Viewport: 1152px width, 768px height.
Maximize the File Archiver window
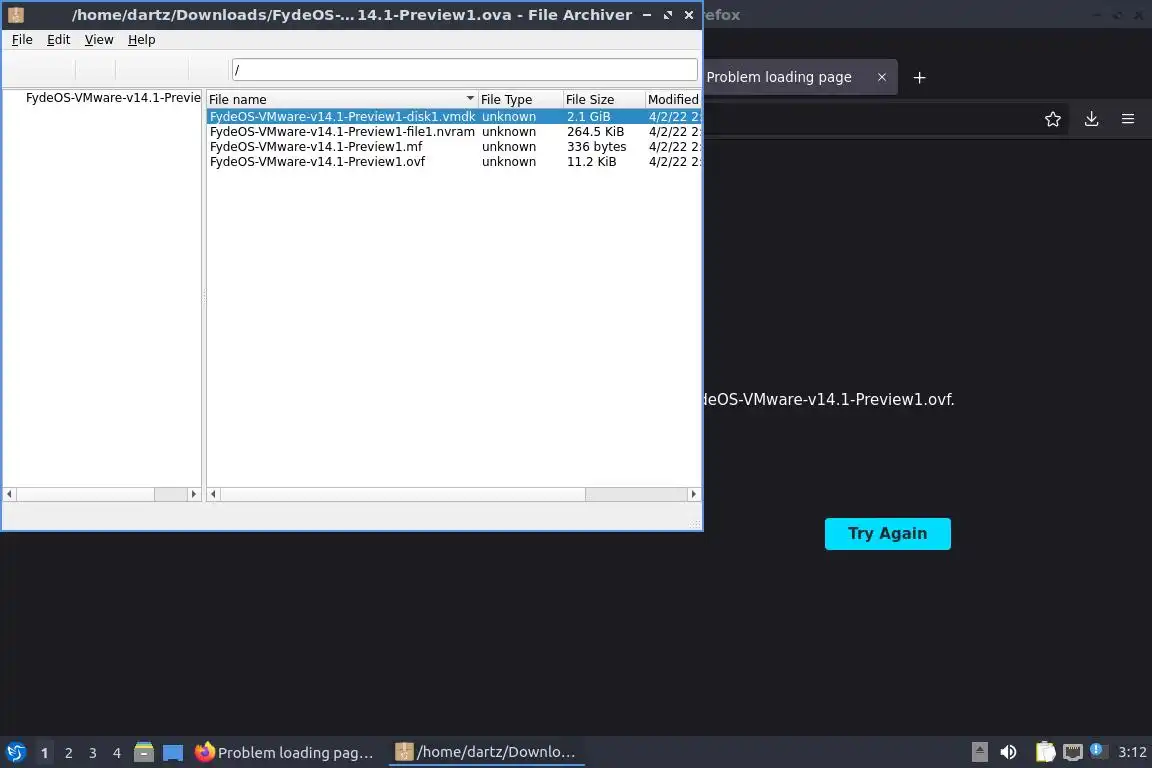668,15
